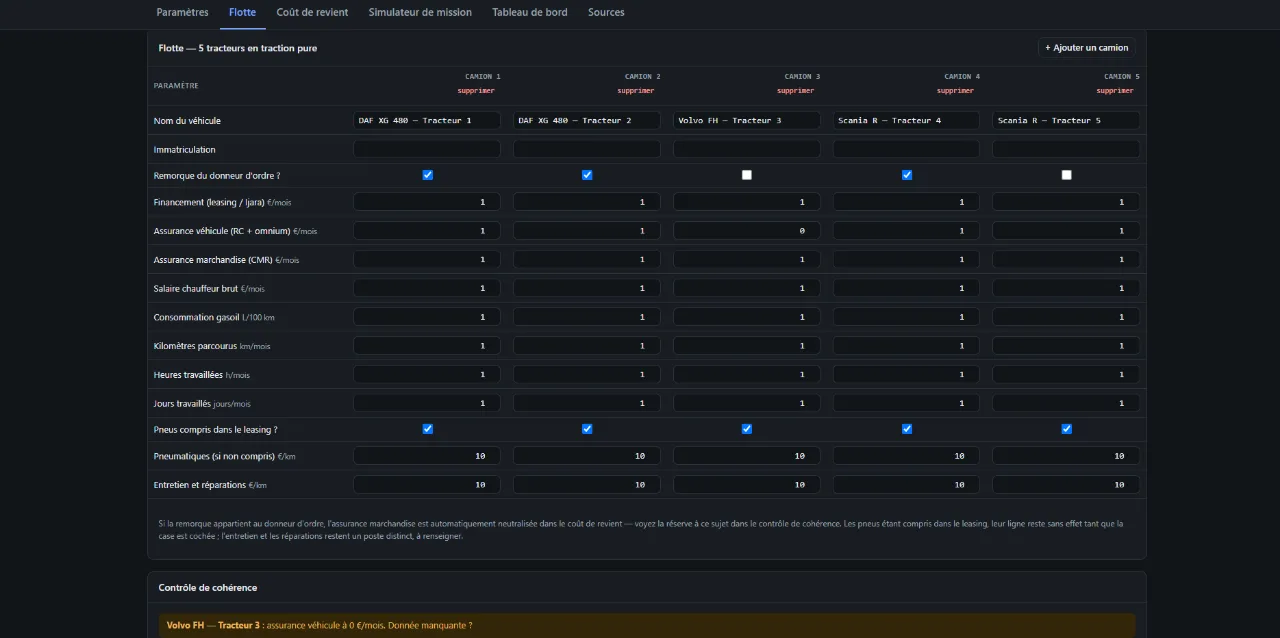Screen dimensions: 1280x638
Task: Click Kilomètres parcourus field for Camion 4
Action: click(907, 346)
